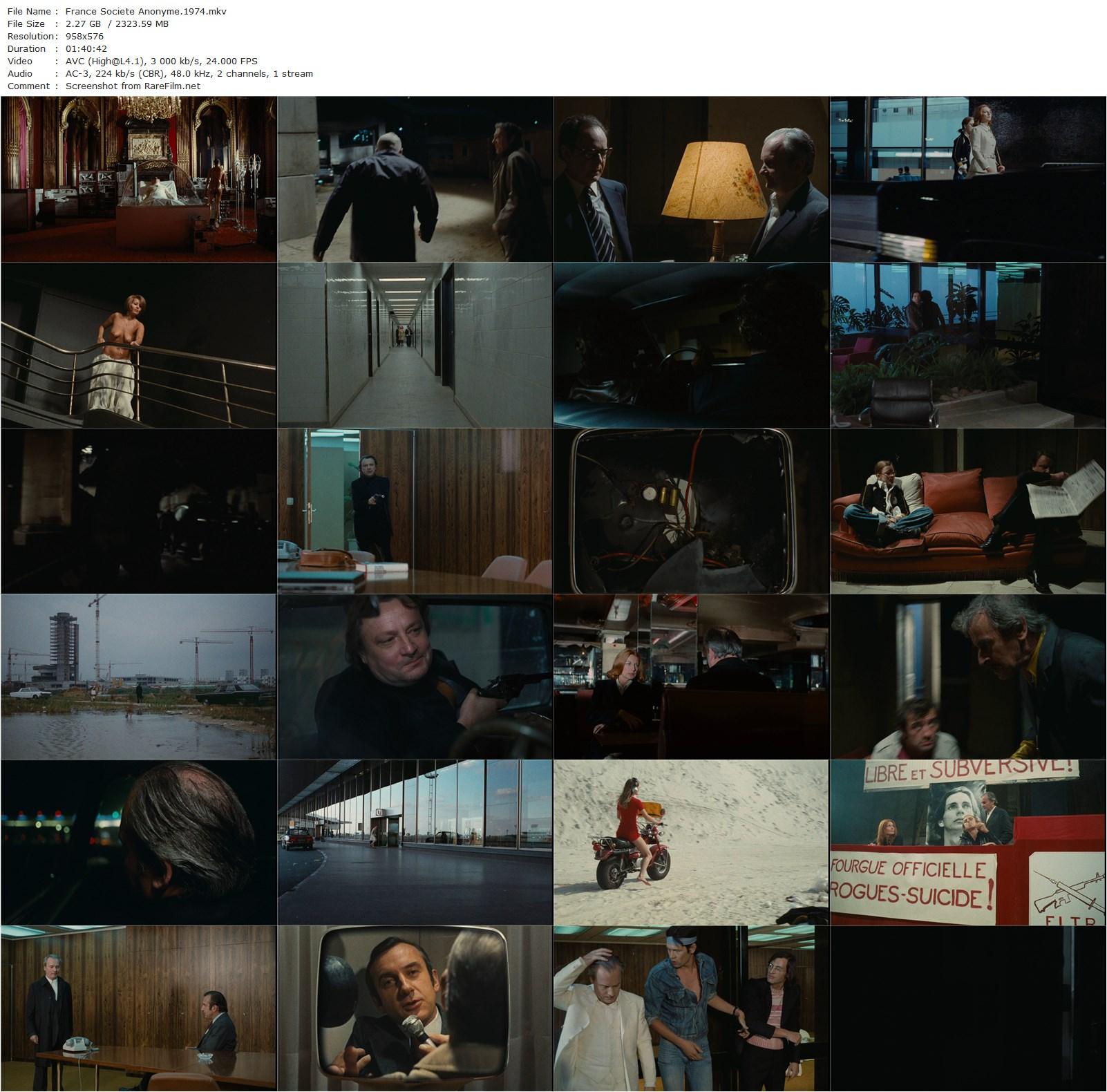
Task: Select the broken television interior thumbnail
Action: [691, 511]
